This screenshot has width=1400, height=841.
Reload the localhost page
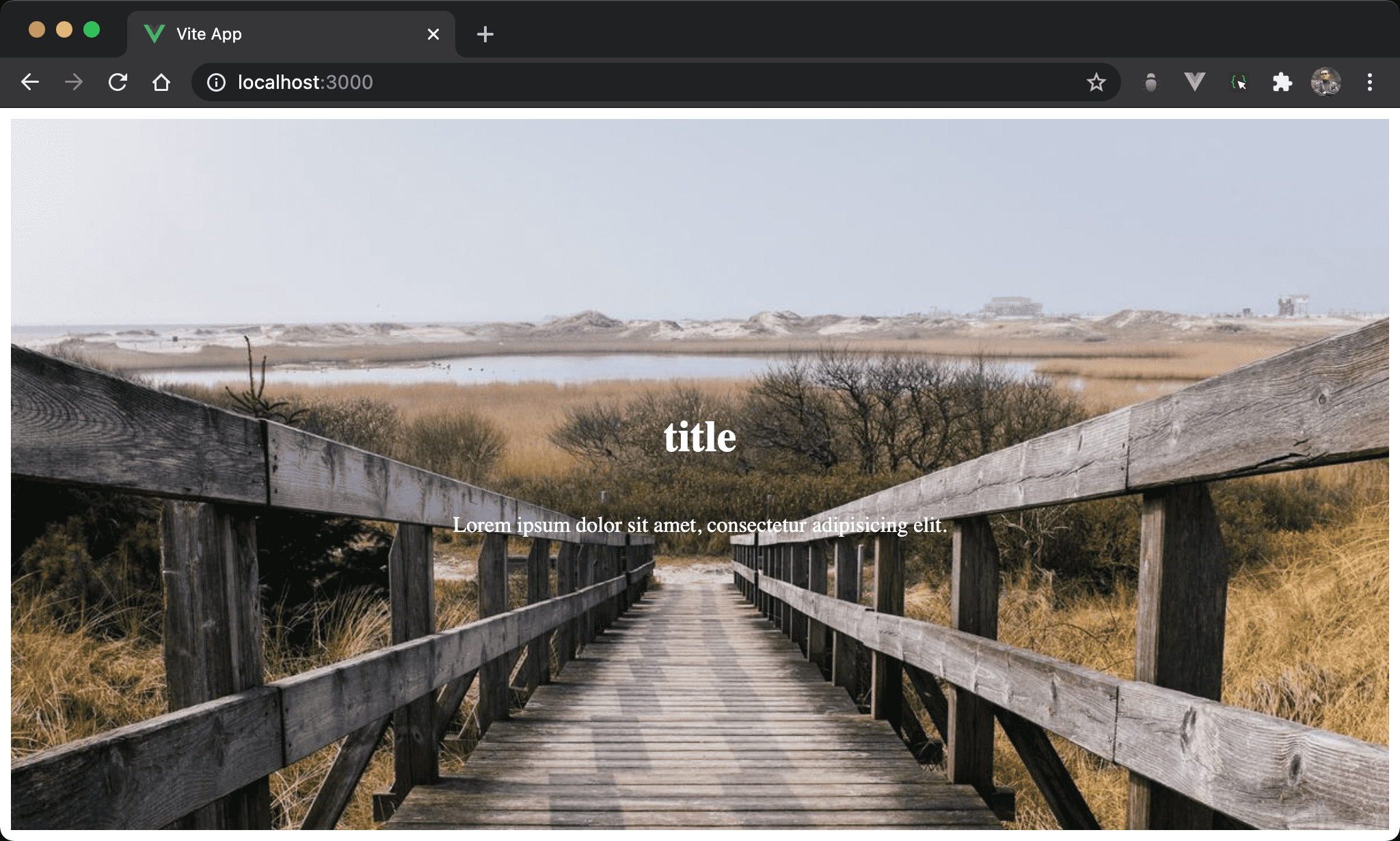(118, 83)
